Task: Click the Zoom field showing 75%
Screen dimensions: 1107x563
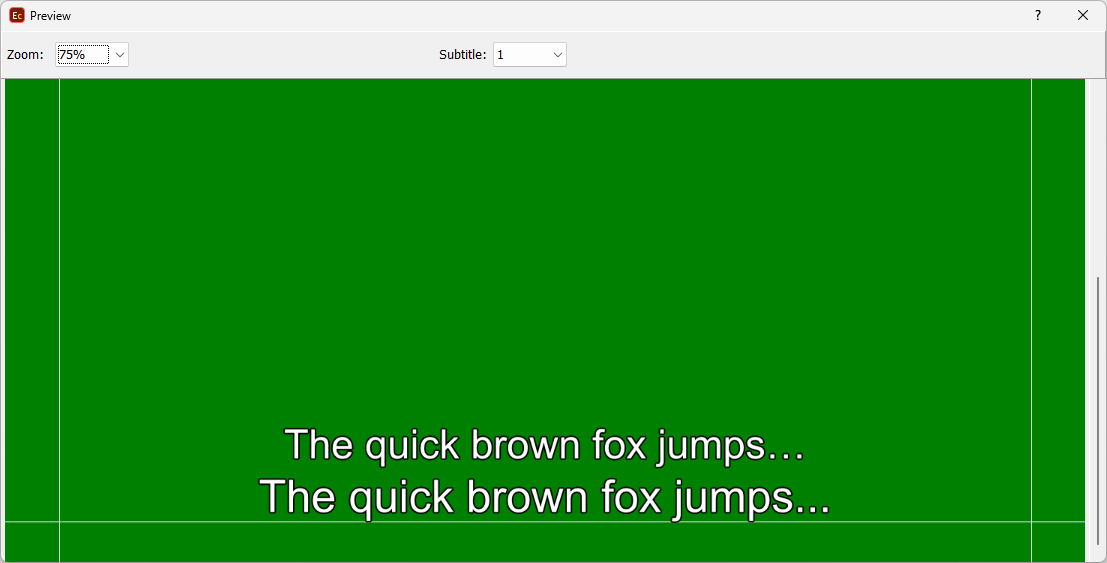Action: [83, 55]
